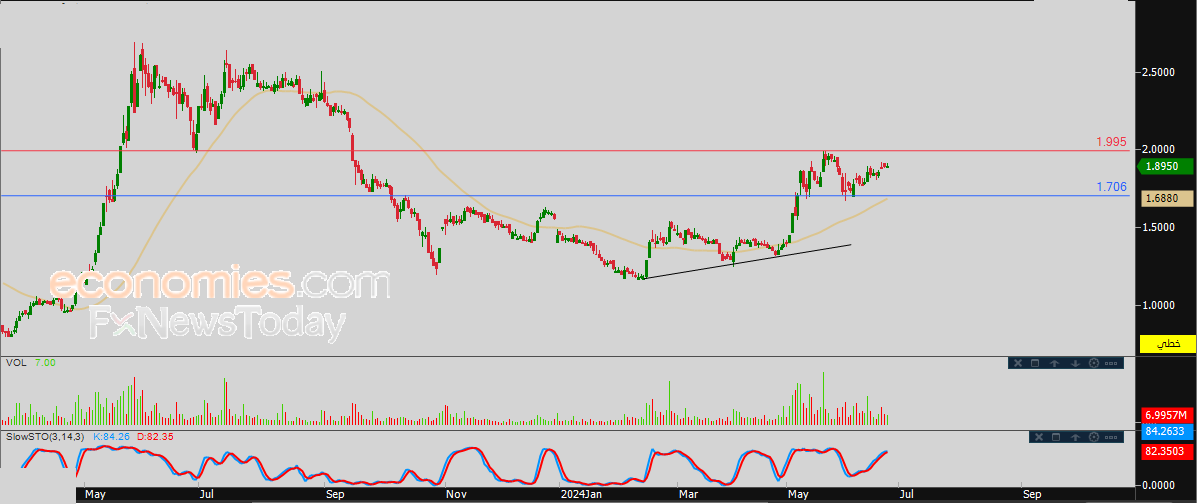The height and width of the screenshot is (504, 1197).
Task: Move the SlowSTO pane up
Action: [x=1075, y=438]
